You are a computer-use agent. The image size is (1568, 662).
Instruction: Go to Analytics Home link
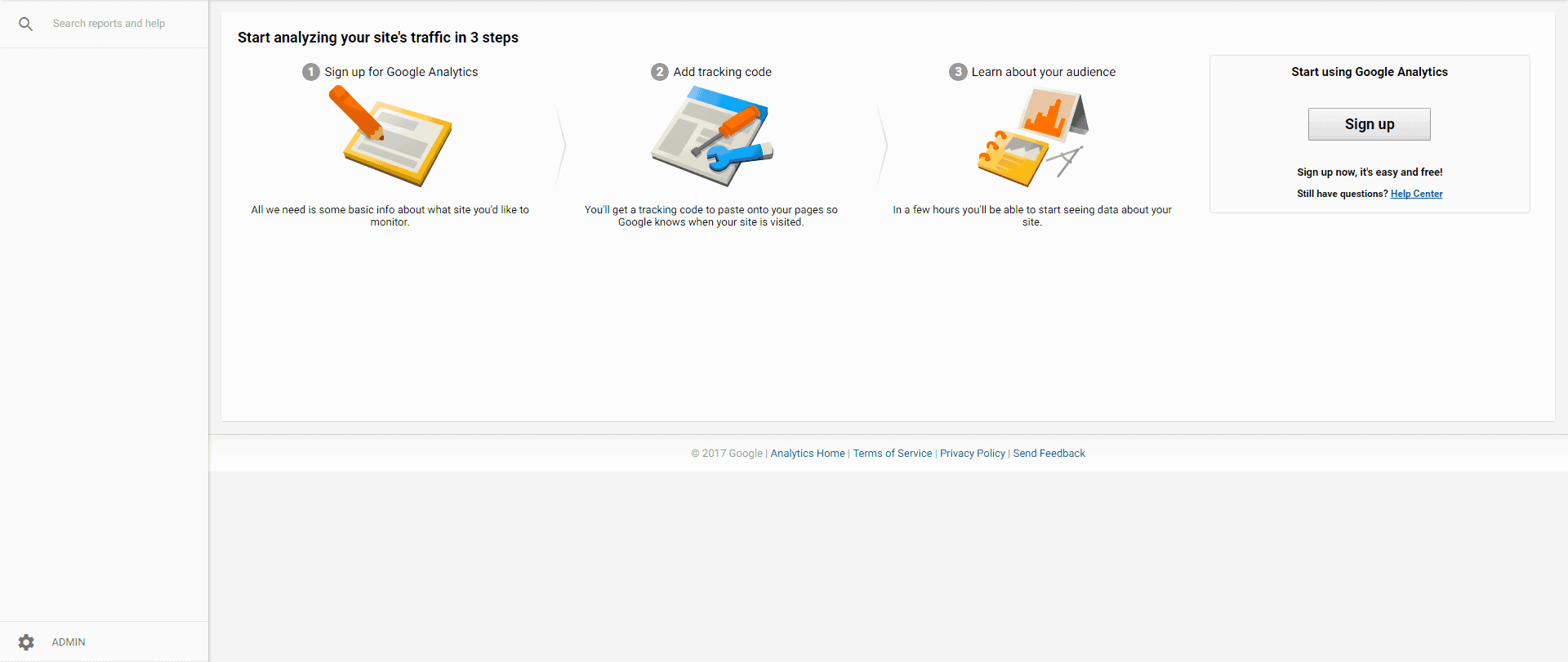coord(808,454)
